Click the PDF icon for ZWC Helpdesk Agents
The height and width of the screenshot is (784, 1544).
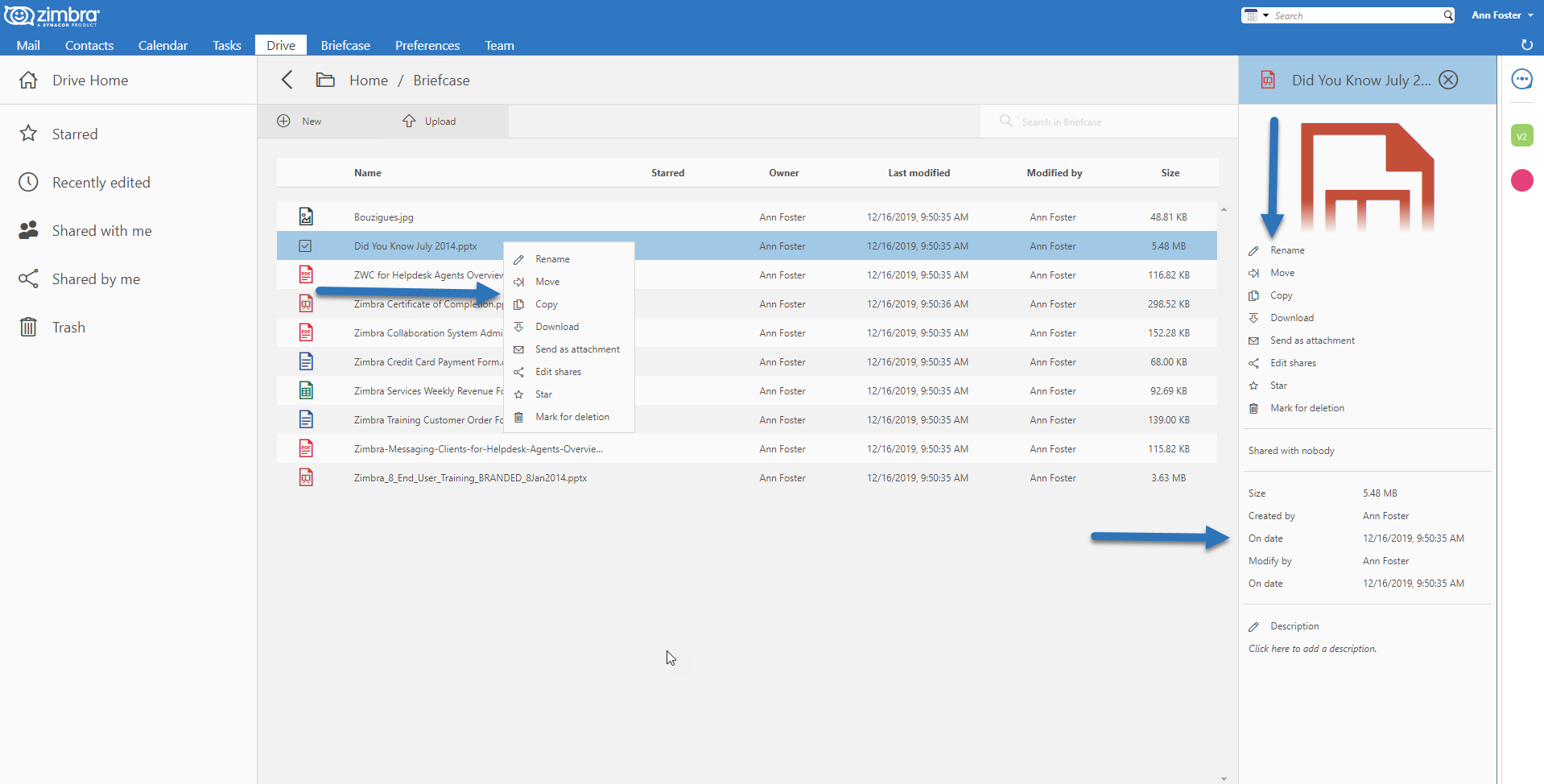pos(306,274)
